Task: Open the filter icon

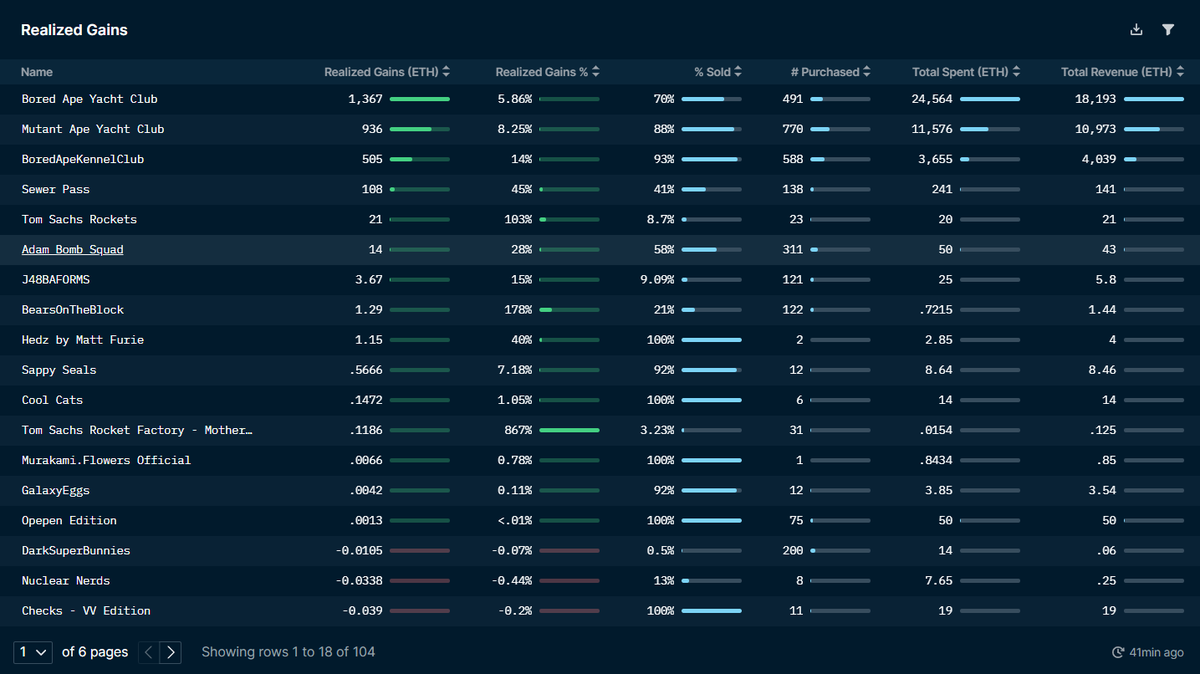Action: (1168, 30)
